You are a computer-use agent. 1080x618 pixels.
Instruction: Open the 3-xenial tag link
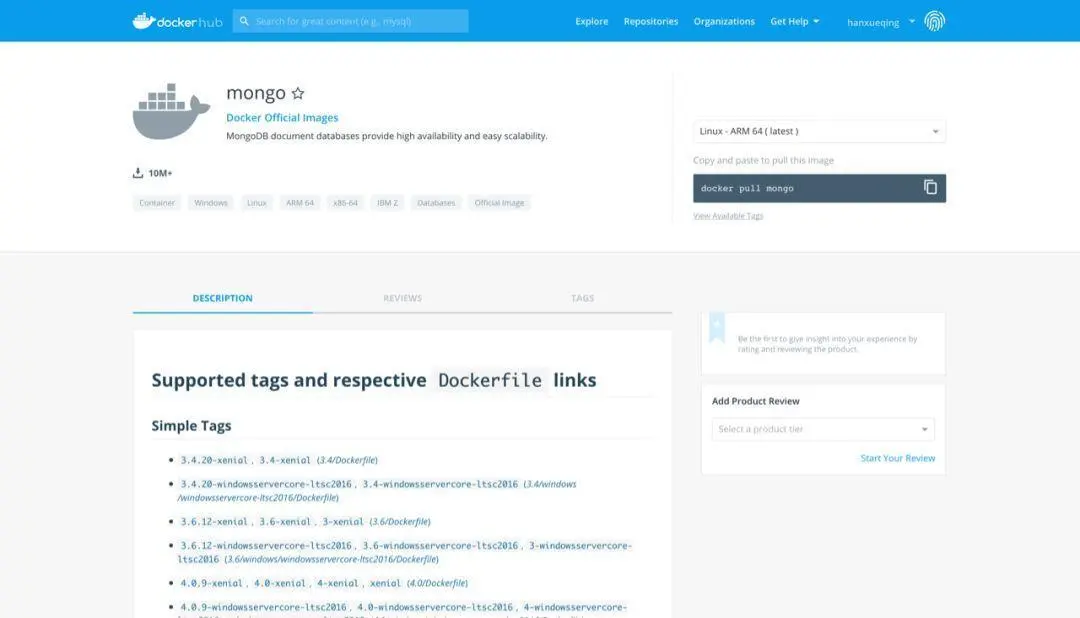pos(342,522)
